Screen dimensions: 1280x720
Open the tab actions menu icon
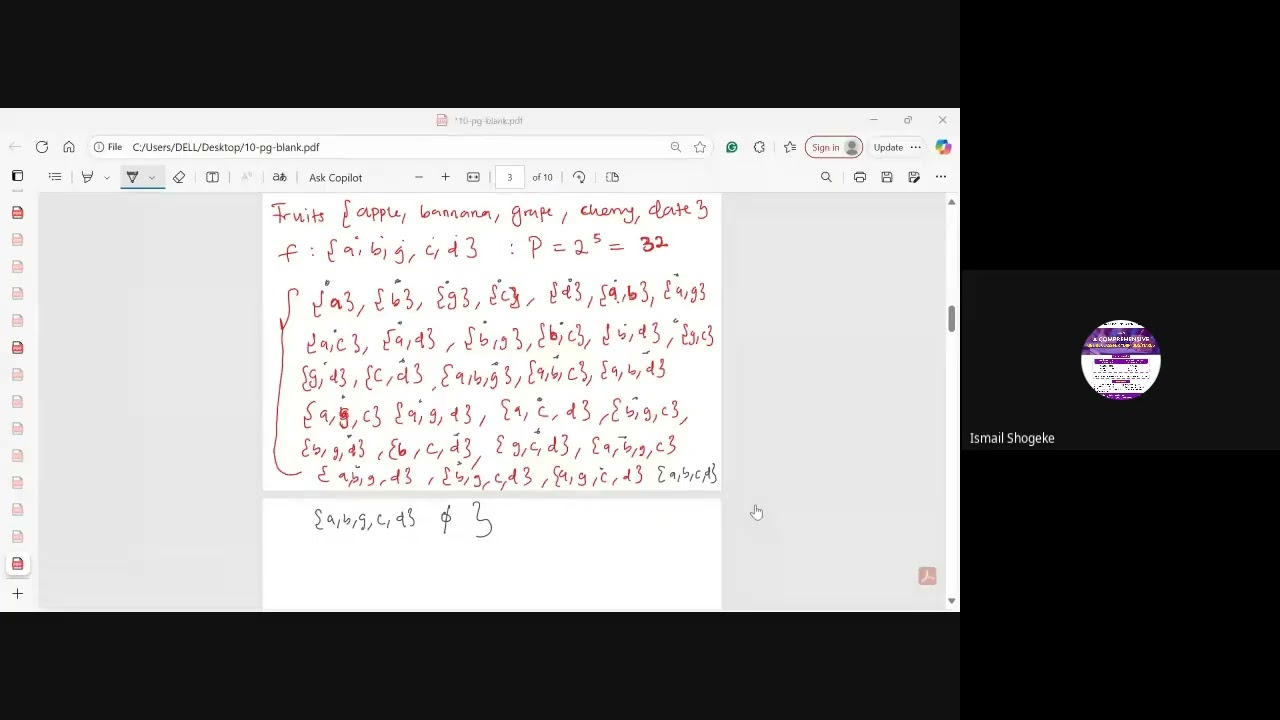[17, 176]
